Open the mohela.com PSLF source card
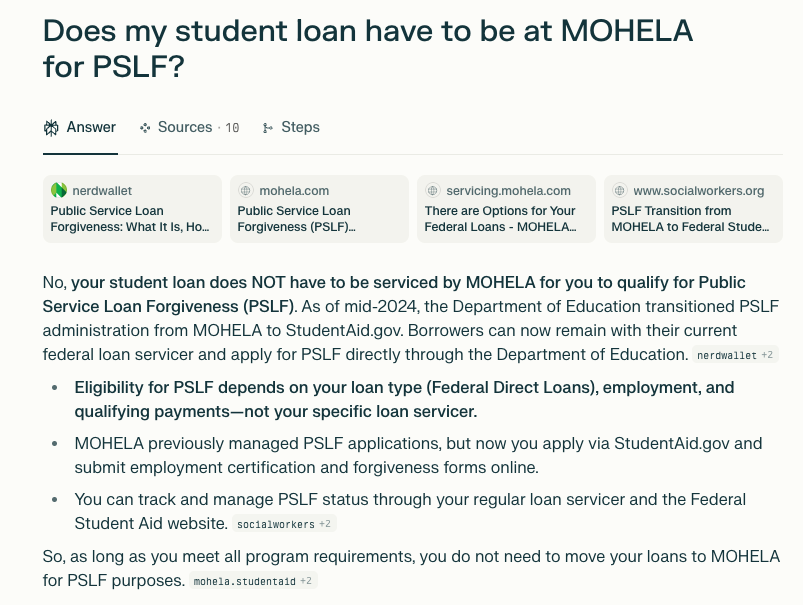This screenshot has width=803, height=605. pyautogui.click(x=318, y=209)
